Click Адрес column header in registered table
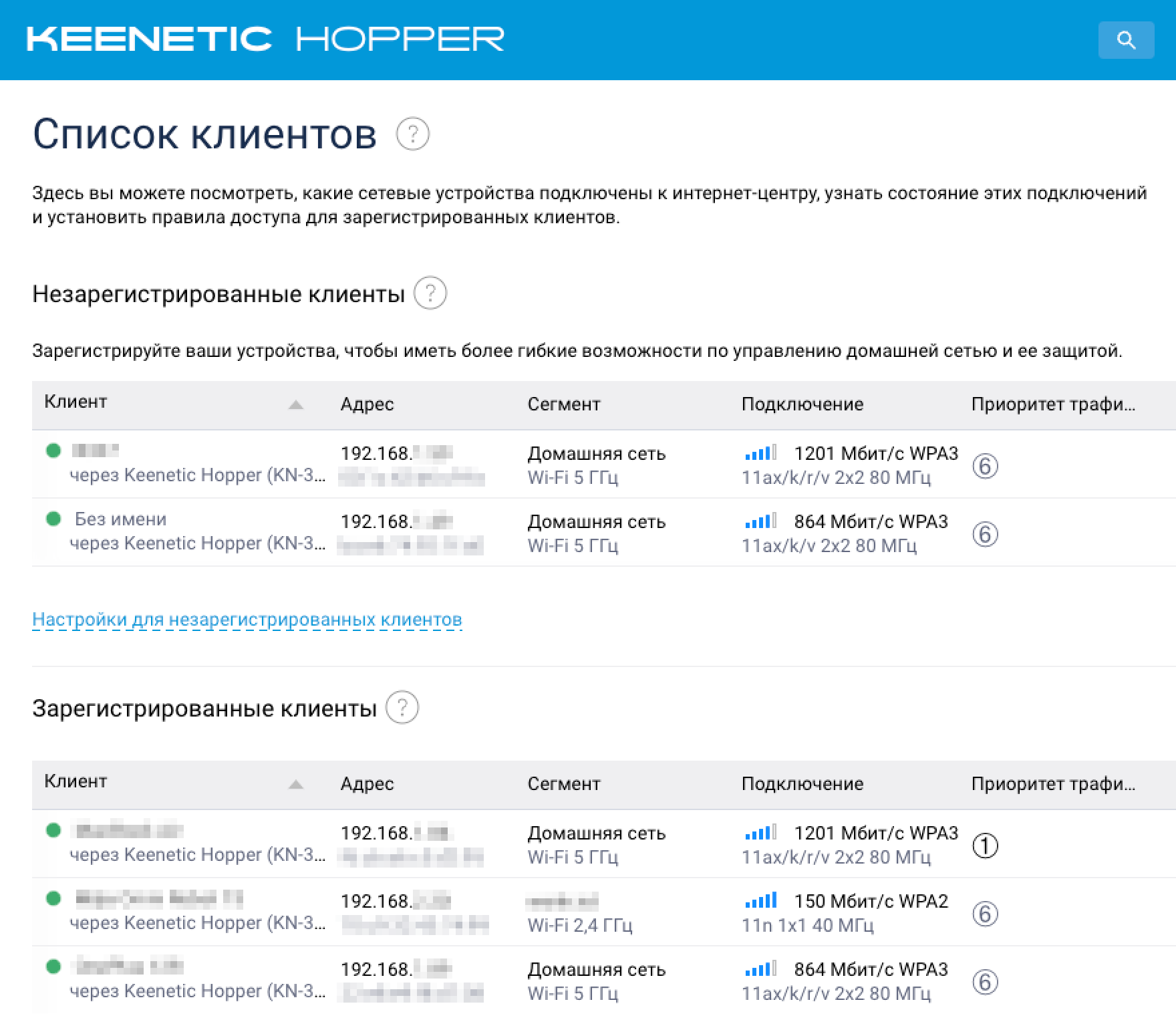This screenshot has width=1176, height=1032. (x=367, y=784)
